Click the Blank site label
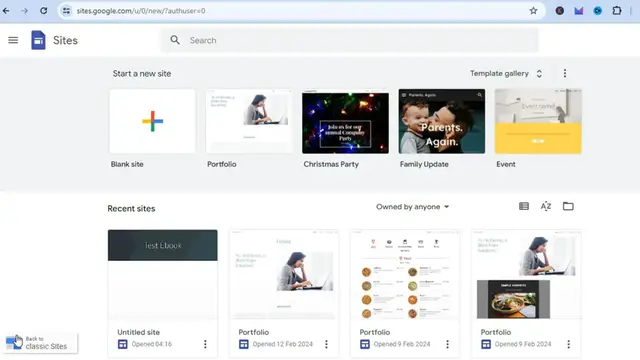The image size is (640, 360). [x=127, y=164]
